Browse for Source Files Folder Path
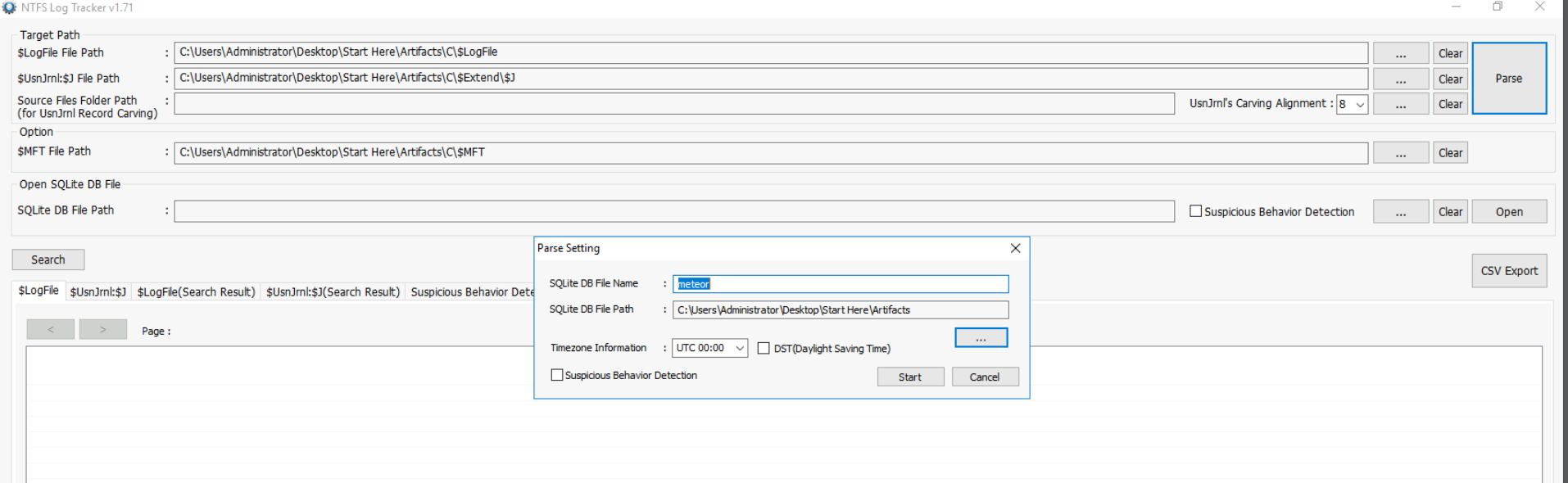This screenshot has height=483, width=1568. pos(1401,104)
